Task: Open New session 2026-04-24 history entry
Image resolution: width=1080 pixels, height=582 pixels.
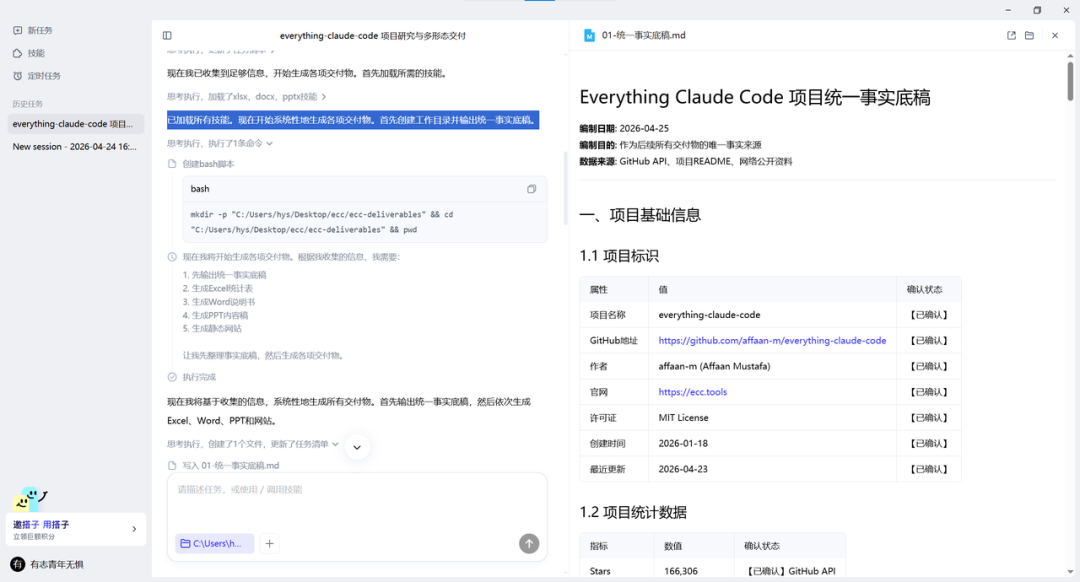Action: point(76,147)
